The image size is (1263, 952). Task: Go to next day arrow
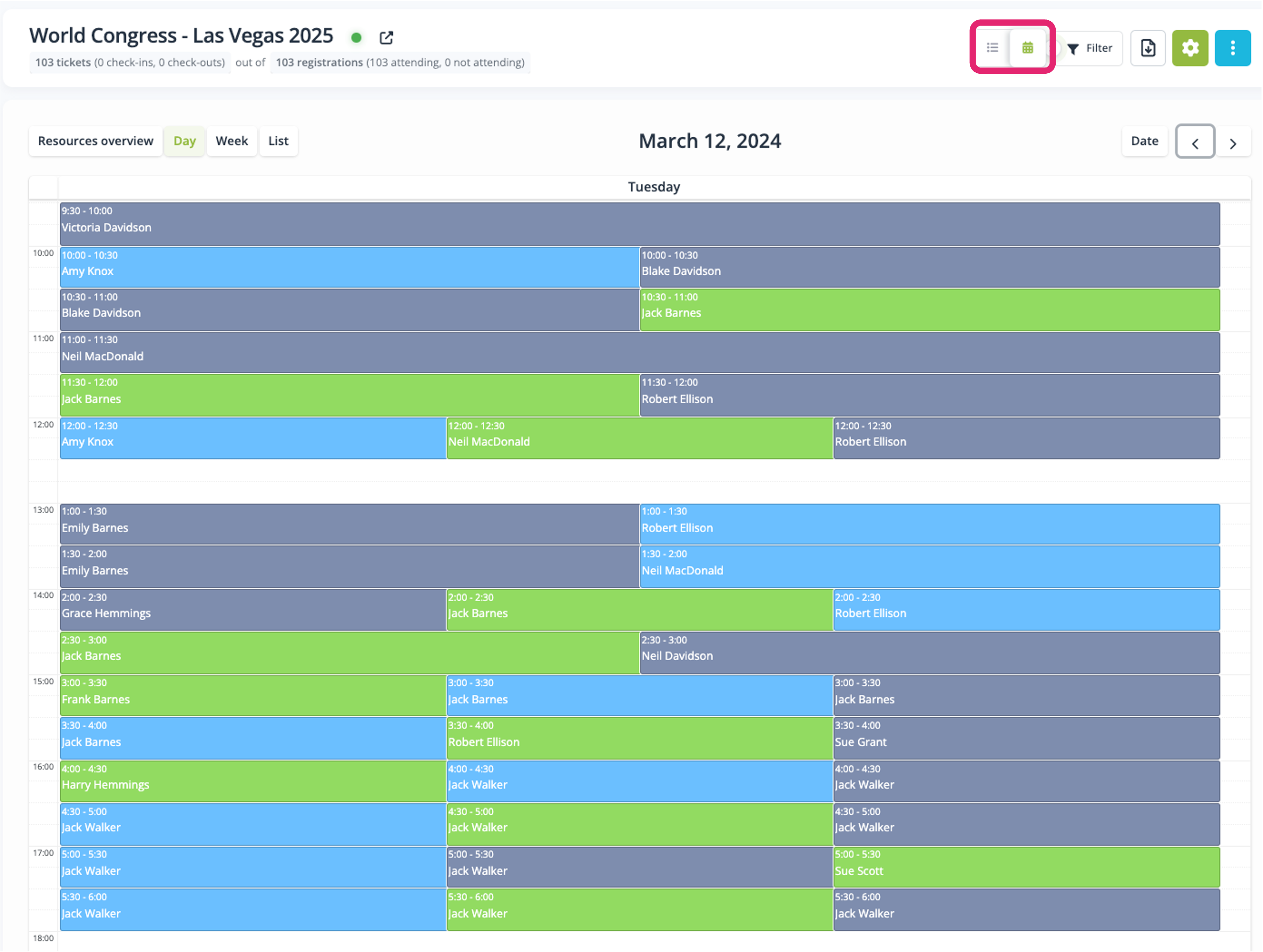point(1233,142)
